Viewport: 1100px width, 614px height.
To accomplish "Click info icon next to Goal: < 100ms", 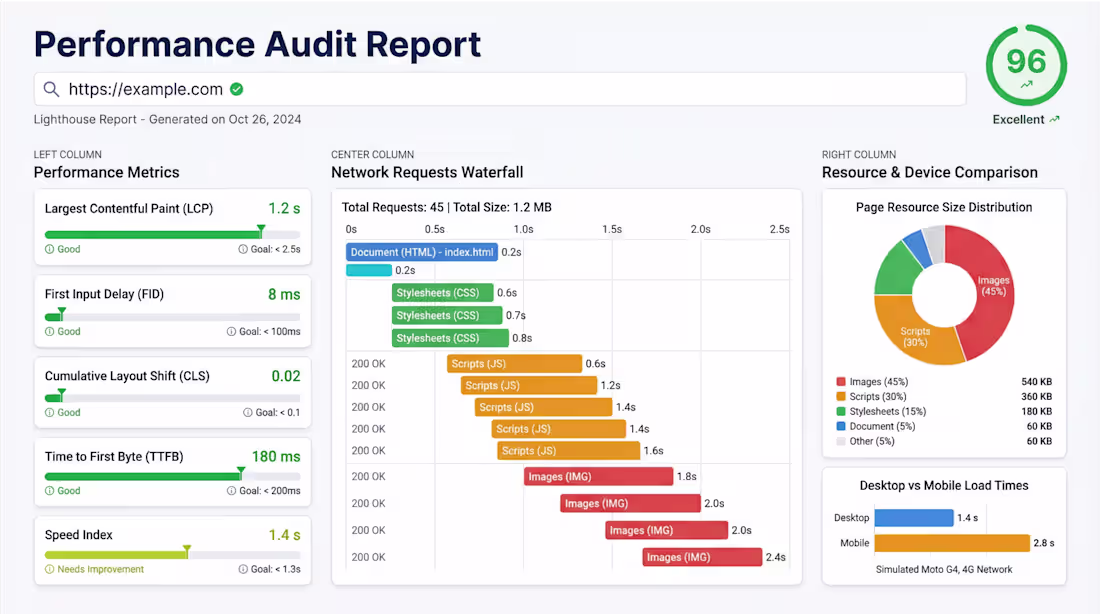I will pos(230,331).
